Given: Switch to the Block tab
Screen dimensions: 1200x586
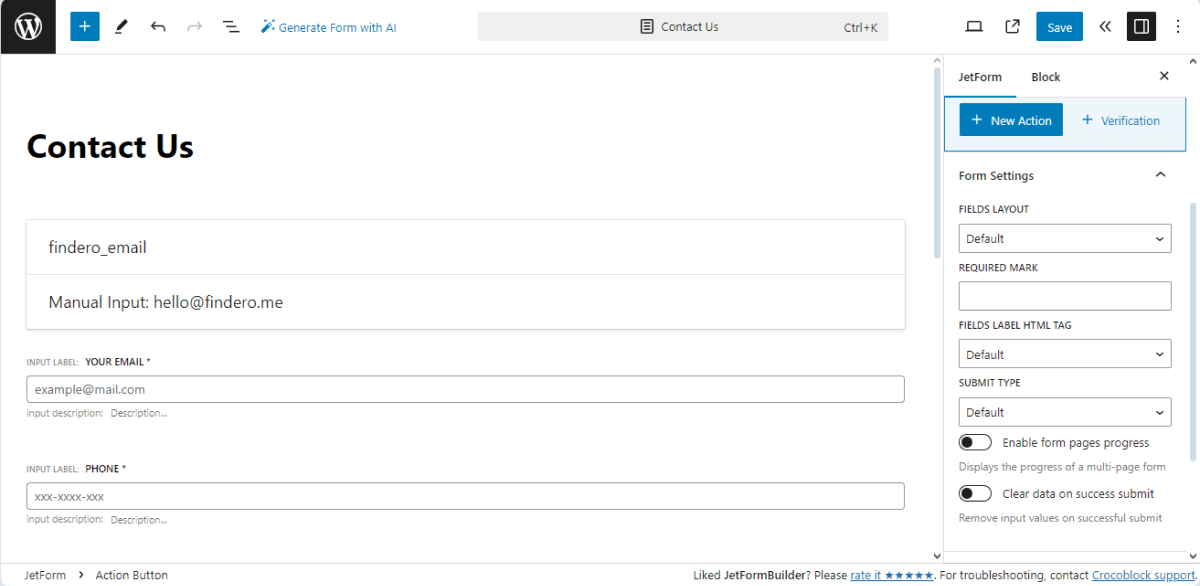Looking at the screenshot, I should click(1045, 76).
